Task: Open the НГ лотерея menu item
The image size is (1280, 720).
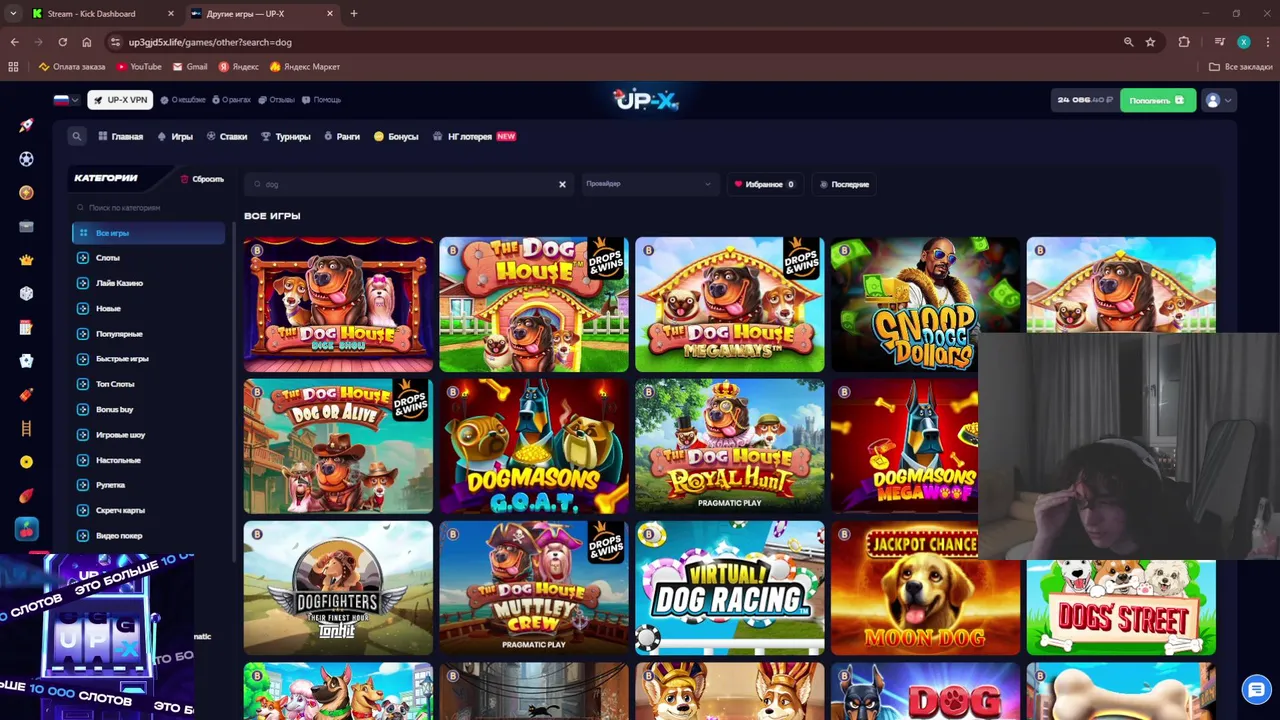Action: 474,136
